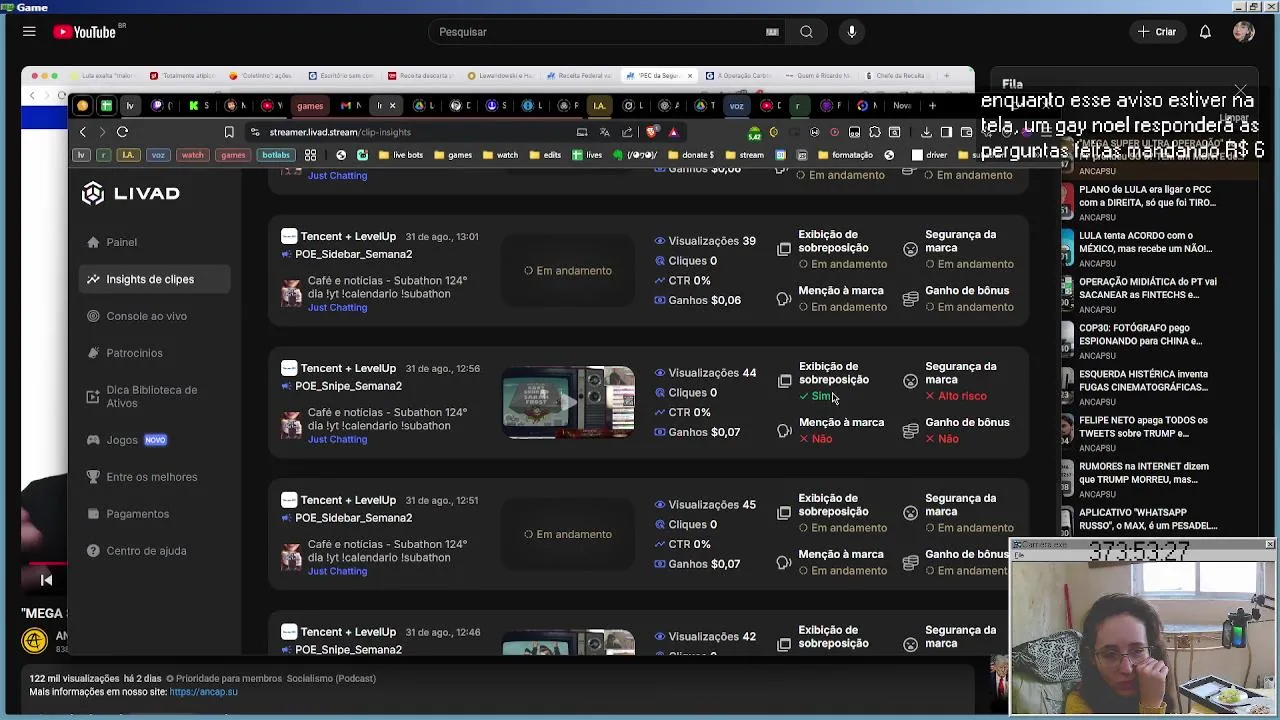Open the translate page icon in address bar
This screenshot has width=1280, height=720.
[x=604, y=132]
